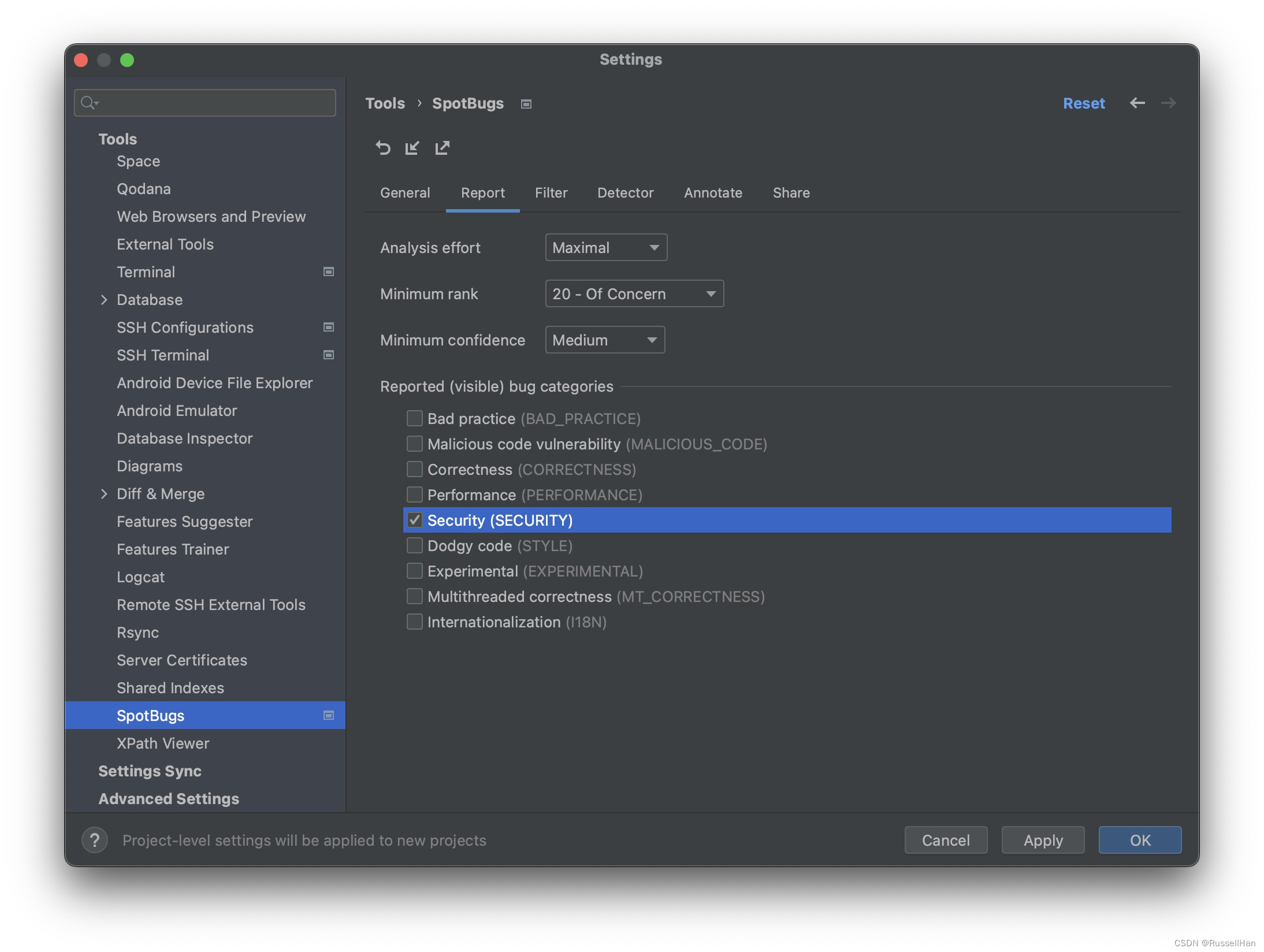The width and height of the screenshot is (1264, 952).
Task: Open the Share tab
Action: coord(791,193)
